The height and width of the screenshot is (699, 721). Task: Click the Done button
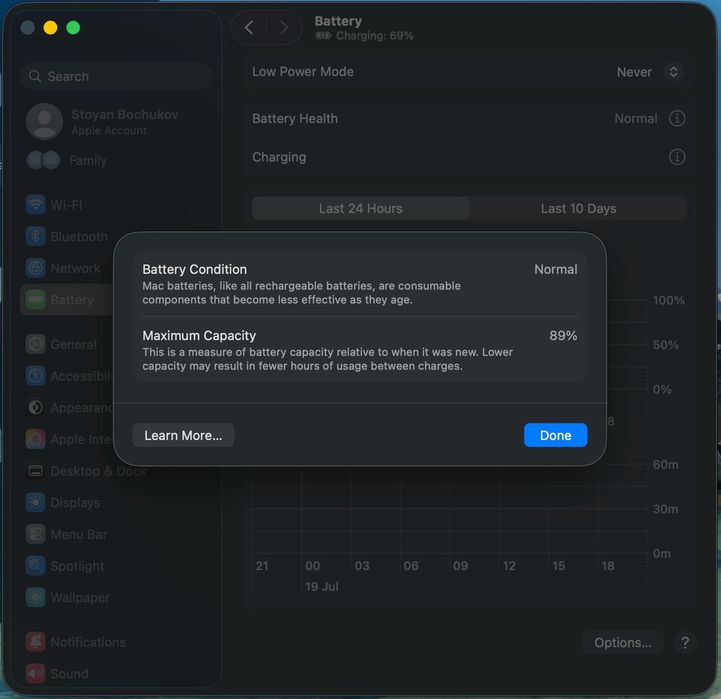pos(555,435)
